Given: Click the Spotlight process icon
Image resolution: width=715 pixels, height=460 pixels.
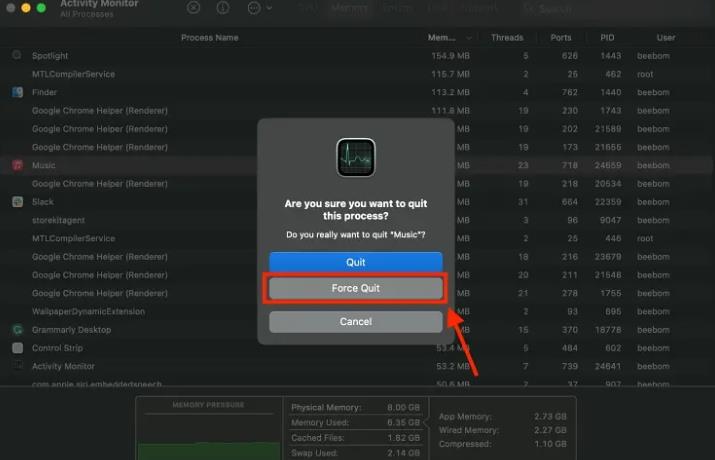Looking at the screenshot, I should click(x=18, y=55).
